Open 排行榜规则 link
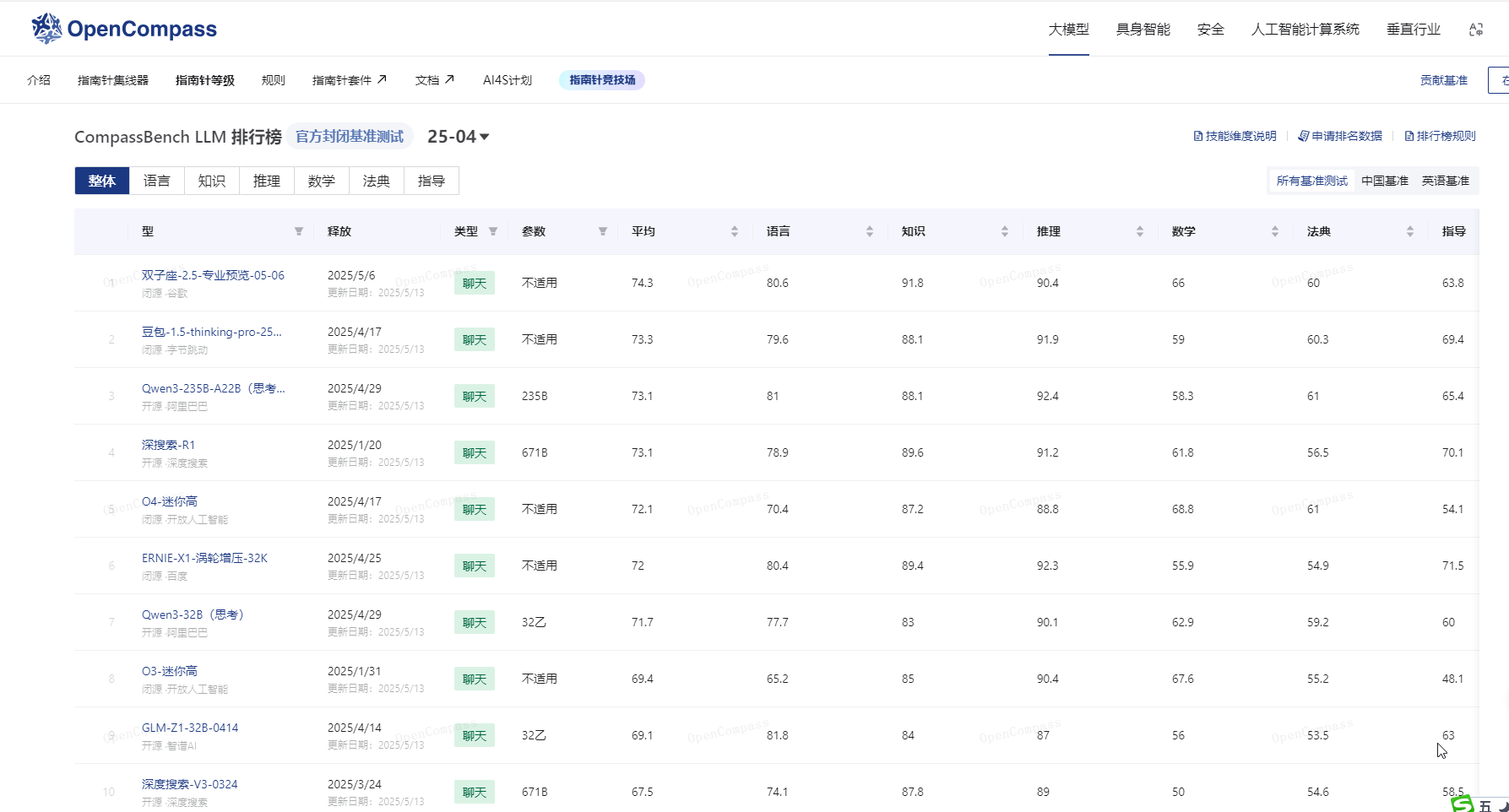 [x=1440, y=136]
